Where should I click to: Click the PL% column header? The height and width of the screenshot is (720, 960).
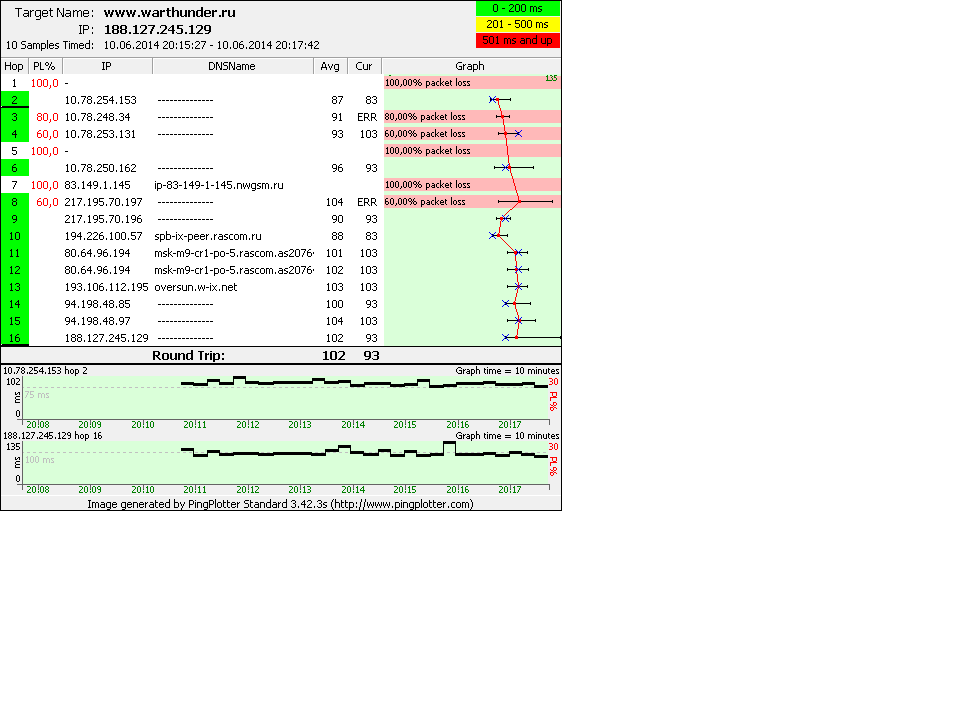[x=45, y=66]
